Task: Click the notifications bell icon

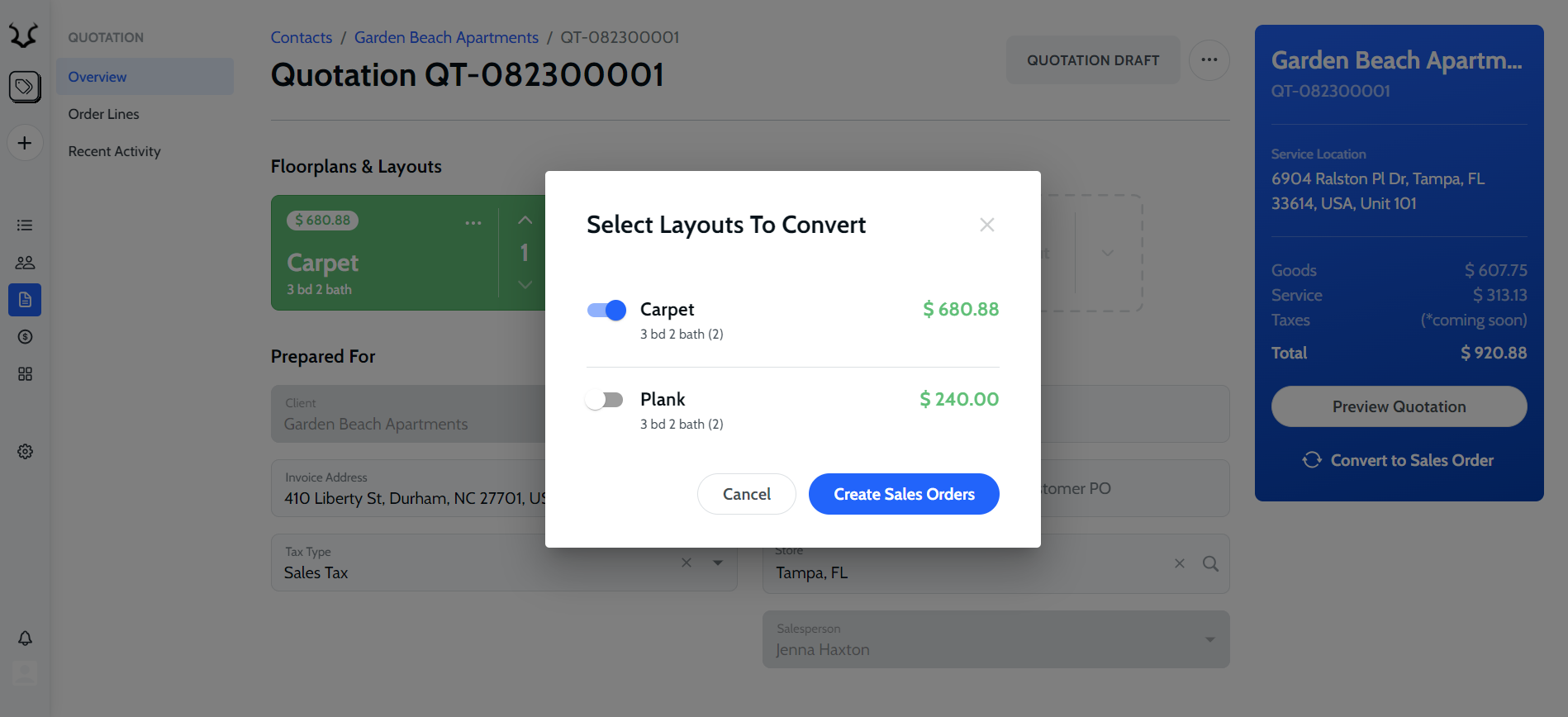Action: tap(25, 639)
